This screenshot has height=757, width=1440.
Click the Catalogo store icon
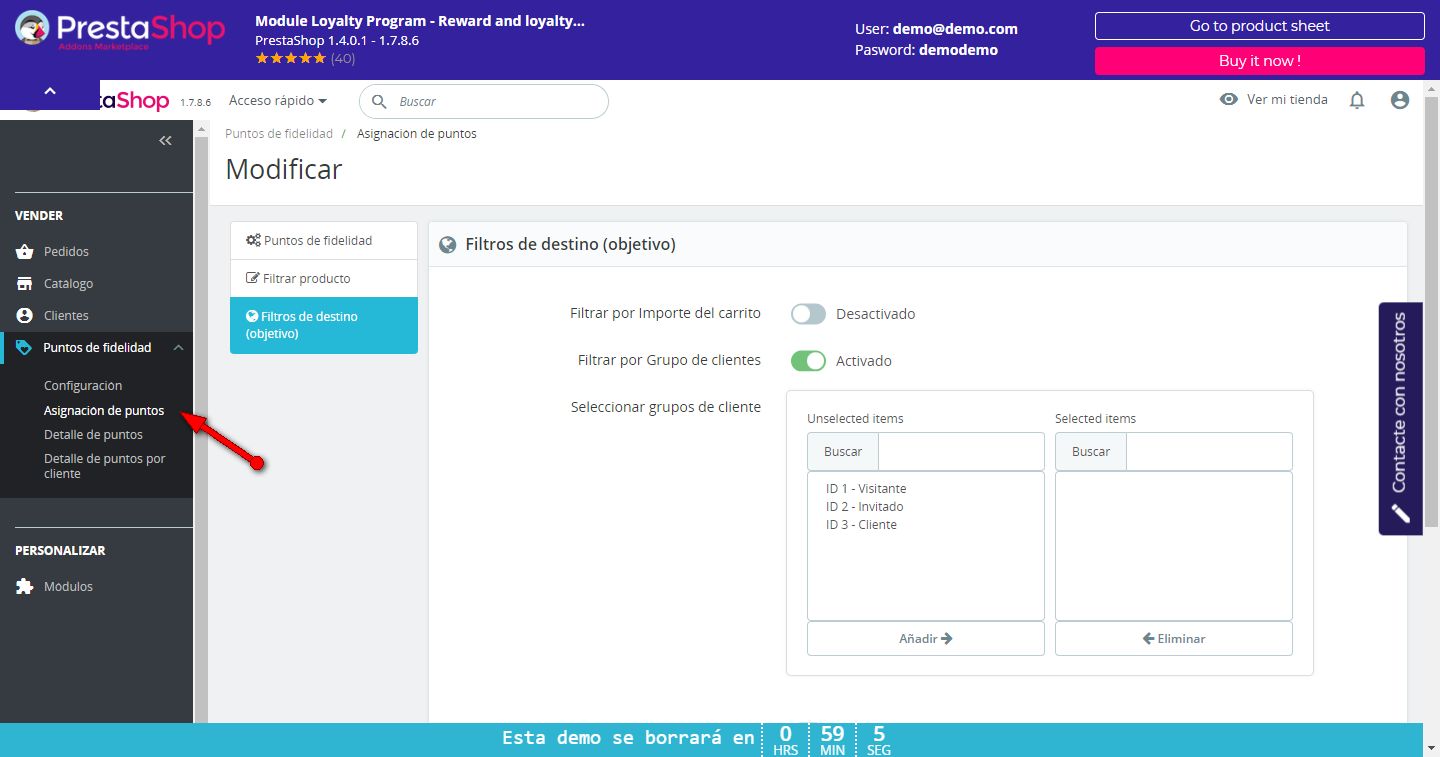25,283
